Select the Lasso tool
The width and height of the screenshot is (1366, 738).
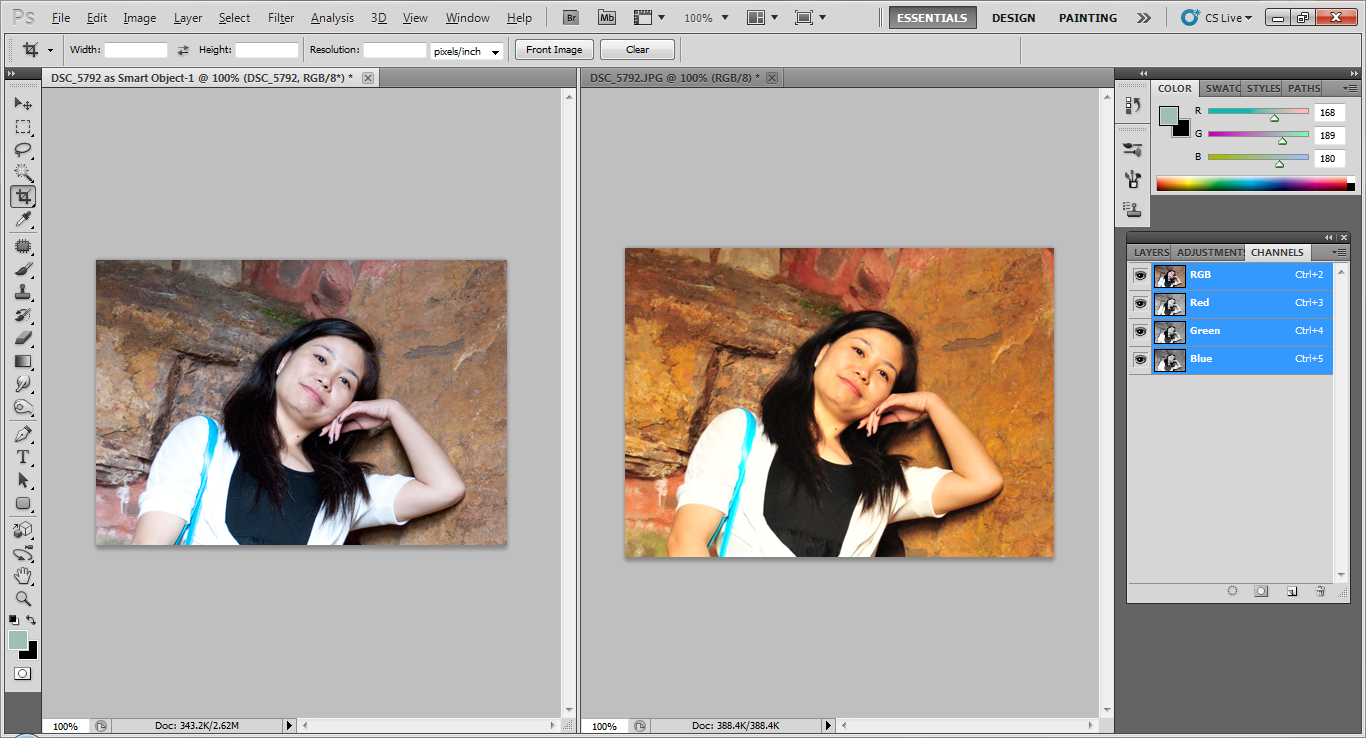point(23,150)
